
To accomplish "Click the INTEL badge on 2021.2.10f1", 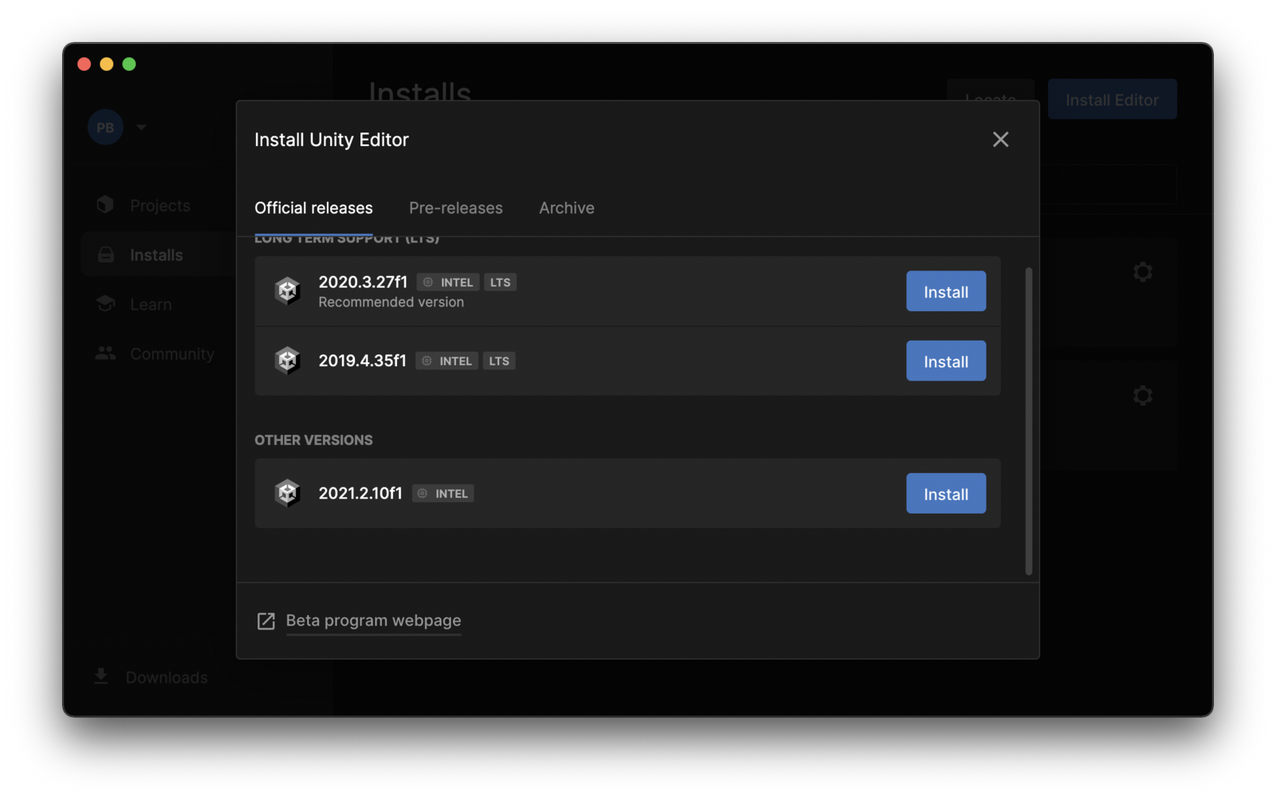I will [x=442, y=493].
